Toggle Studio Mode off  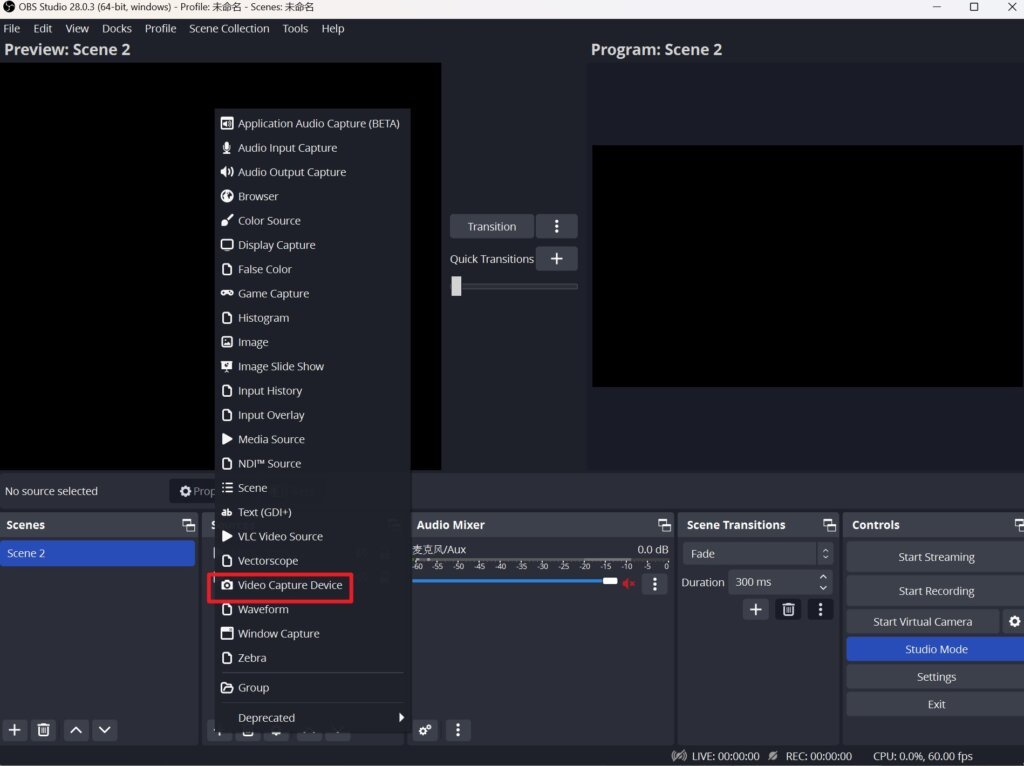pos(935,649)
